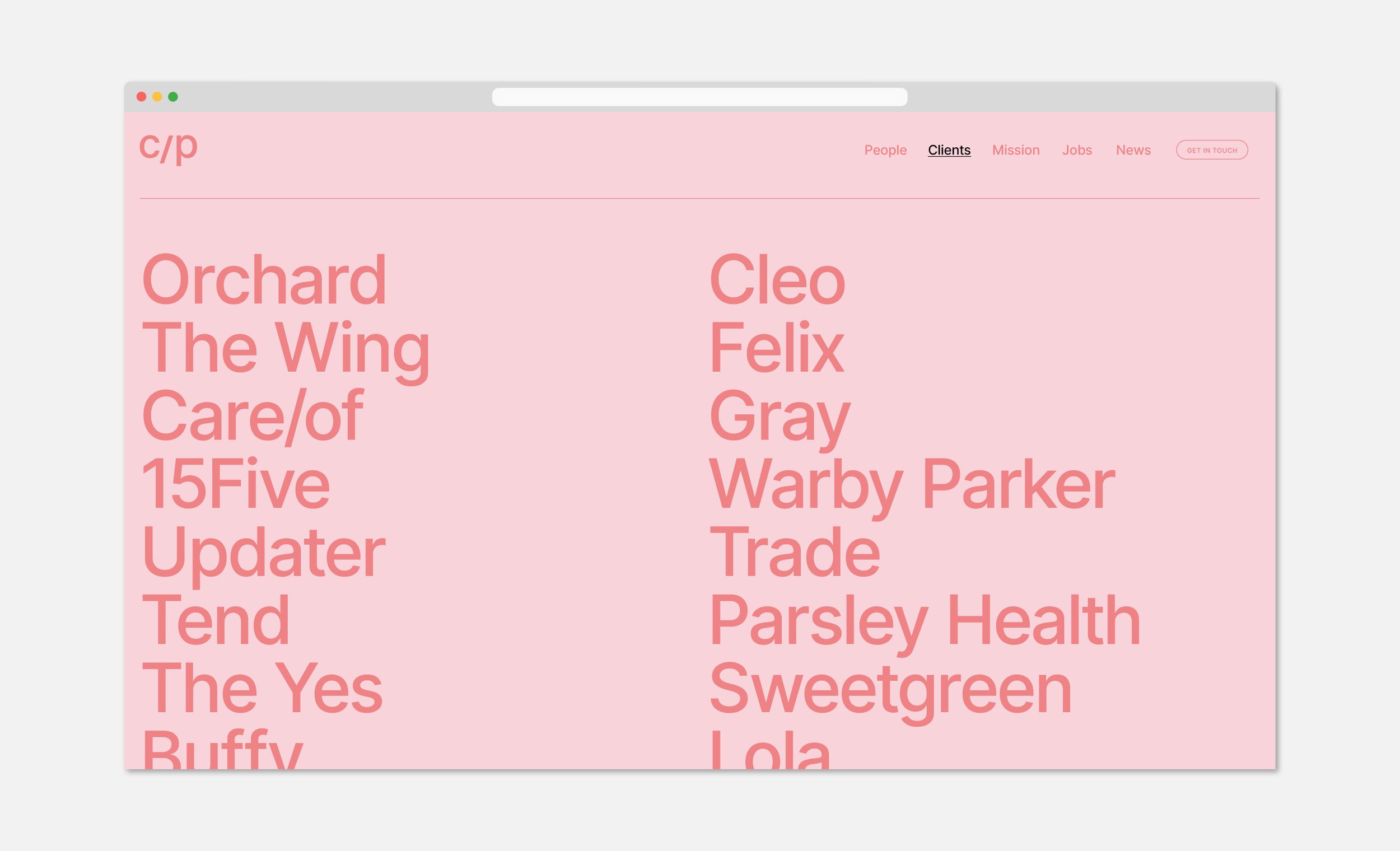Open the Updater client link
This screenshot has width=1400, height=851.
pos(264,555)
